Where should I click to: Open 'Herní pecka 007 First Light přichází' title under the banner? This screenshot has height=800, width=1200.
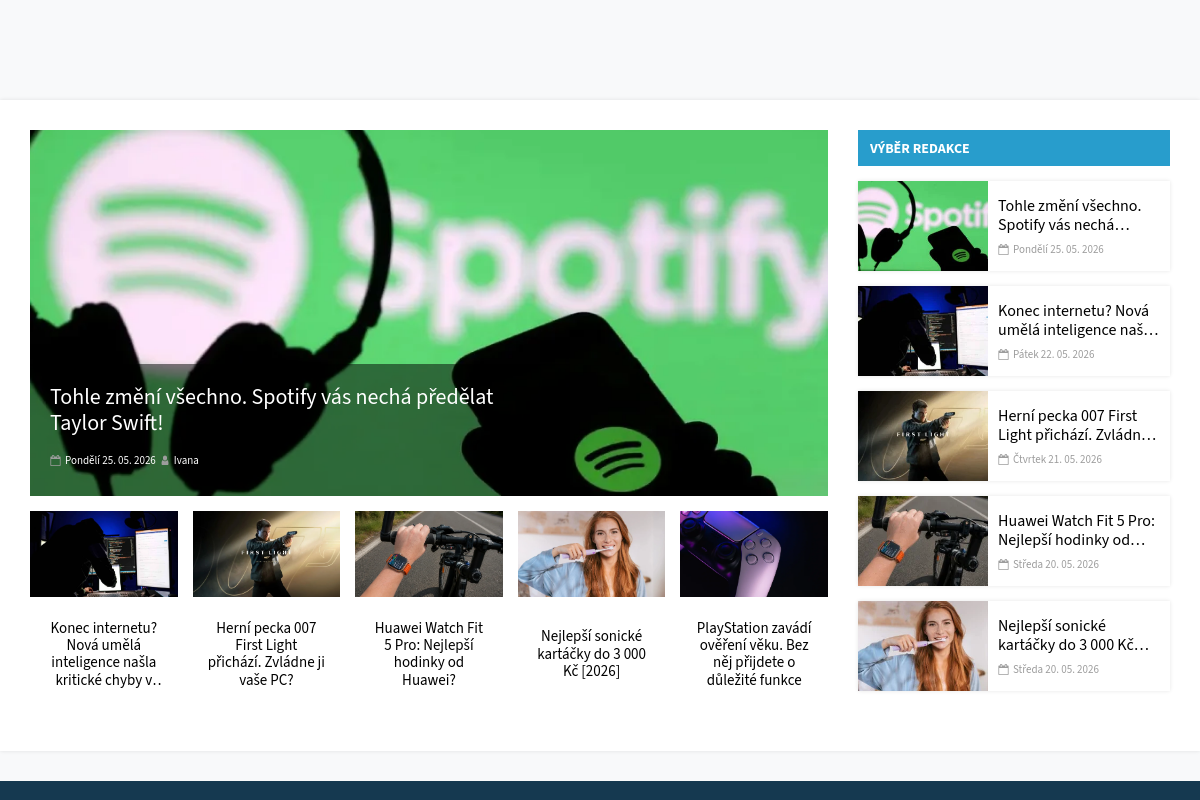click(266, 654)
